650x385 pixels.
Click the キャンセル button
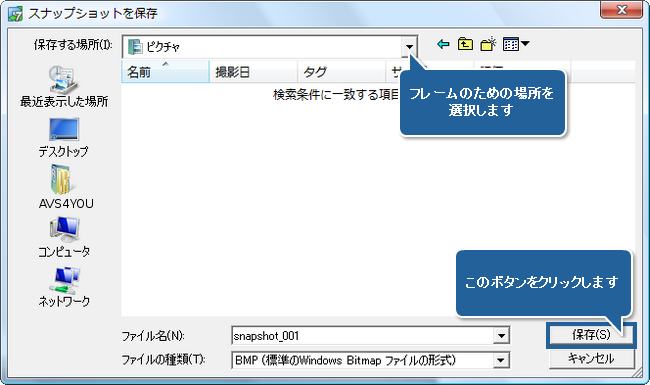(x=591, y=358)
